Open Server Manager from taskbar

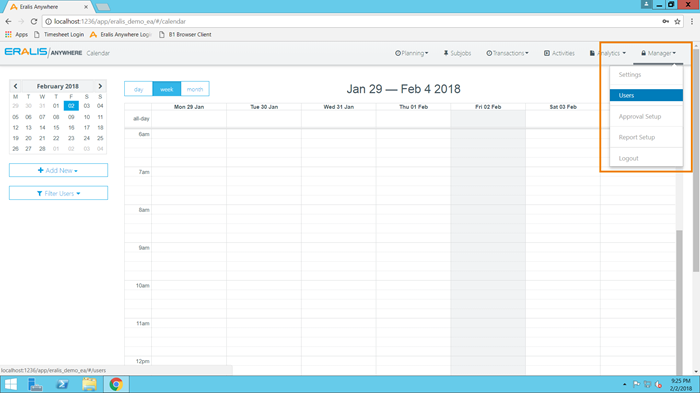(35, 384)
